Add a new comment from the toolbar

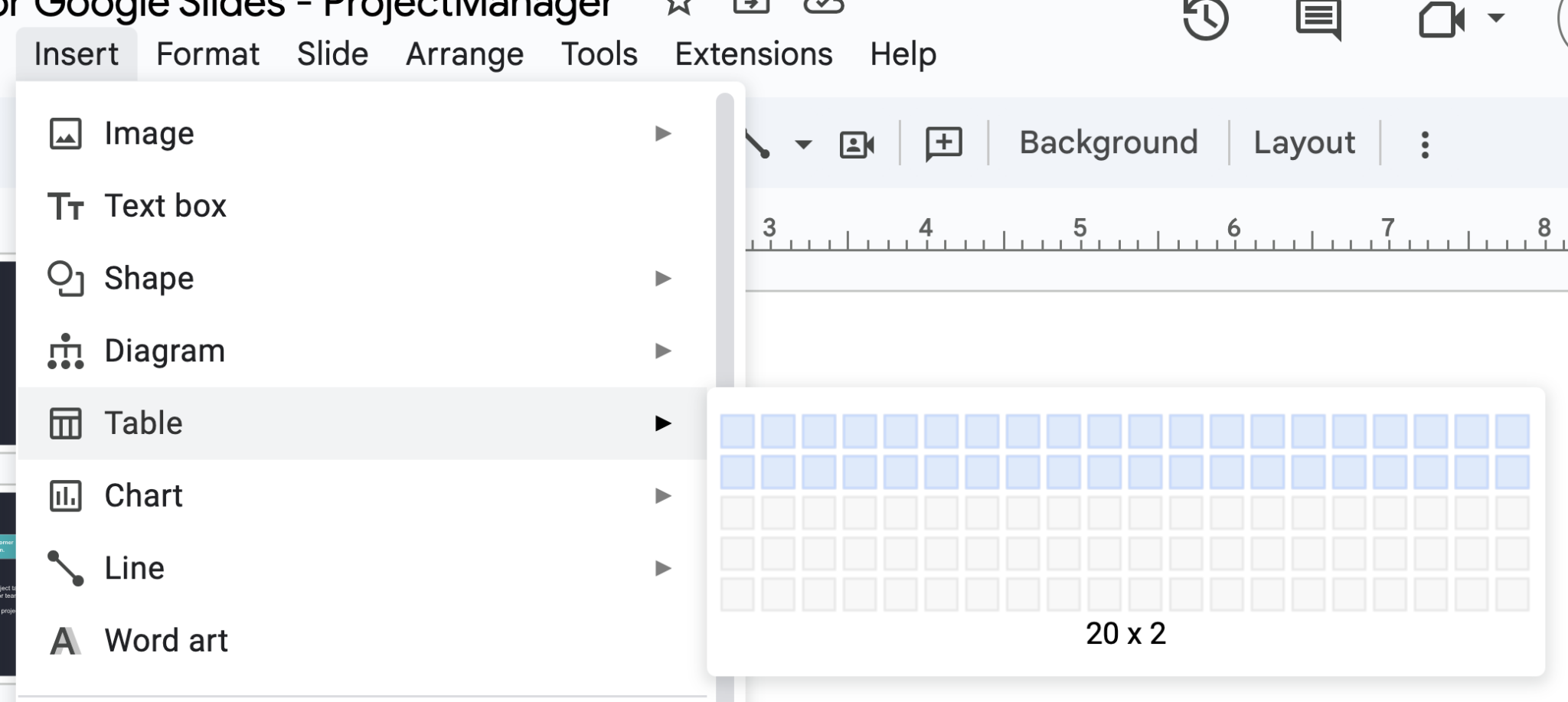point(943,142)
